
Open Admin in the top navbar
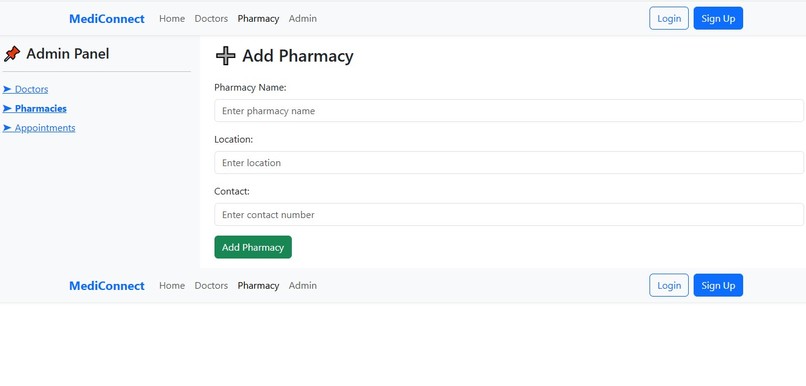tap(303, 19)
